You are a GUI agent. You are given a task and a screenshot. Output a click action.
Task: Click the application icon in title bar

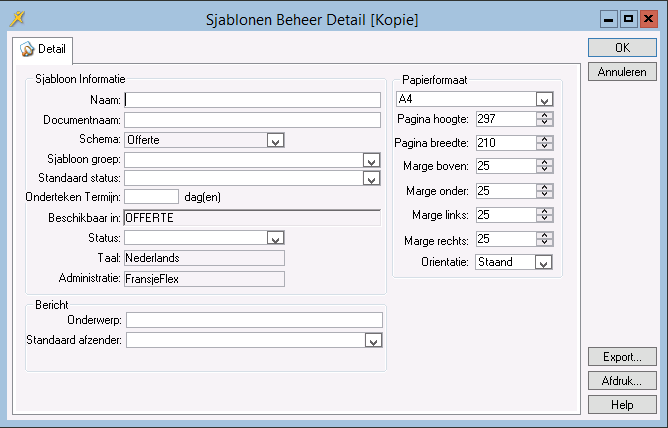16,18
